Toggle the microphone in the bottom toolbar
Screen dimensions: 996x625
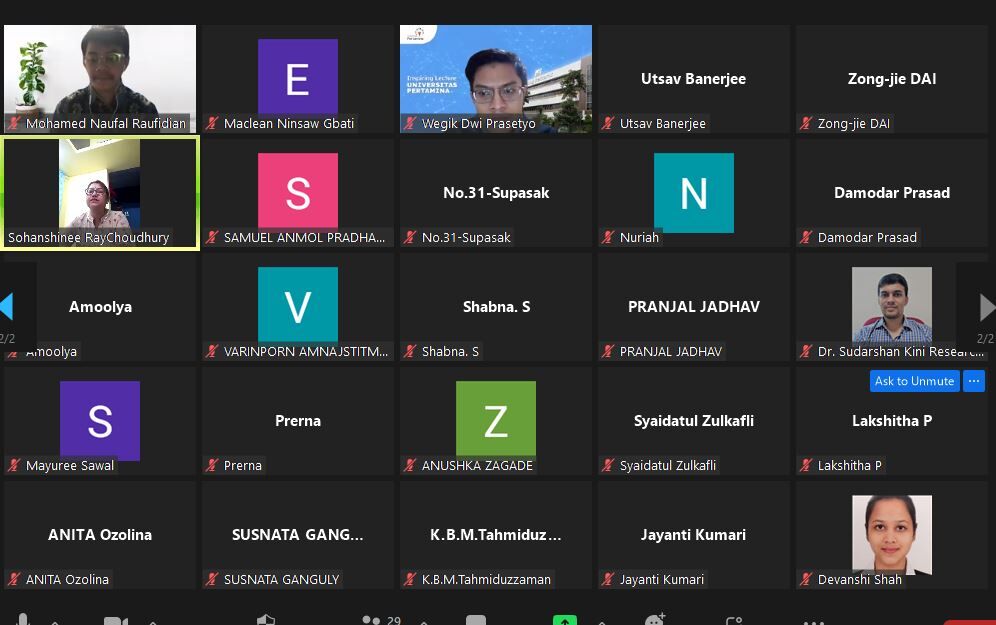pos(22,620)
